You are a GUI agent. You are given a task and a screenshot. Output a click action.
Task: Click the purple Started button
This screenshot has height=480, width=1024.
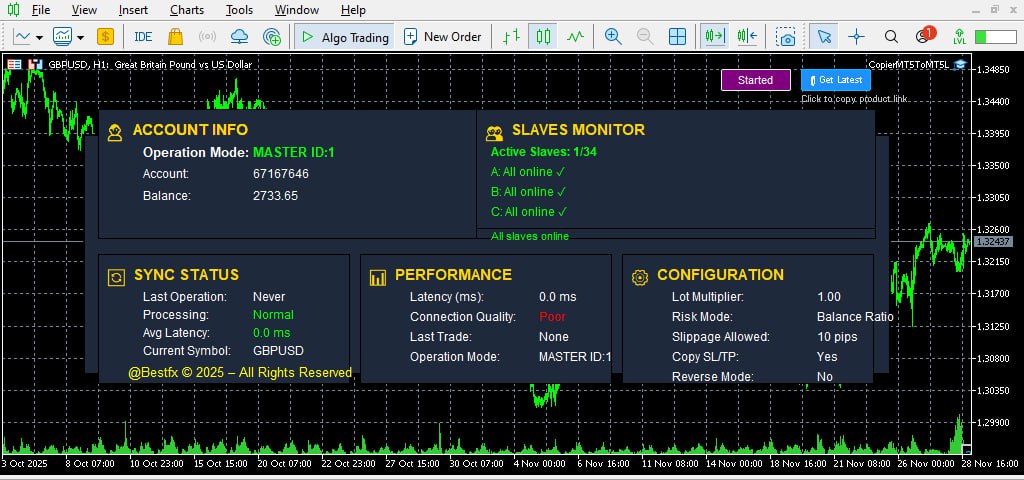pyautogui.click(x=756, y=80)
